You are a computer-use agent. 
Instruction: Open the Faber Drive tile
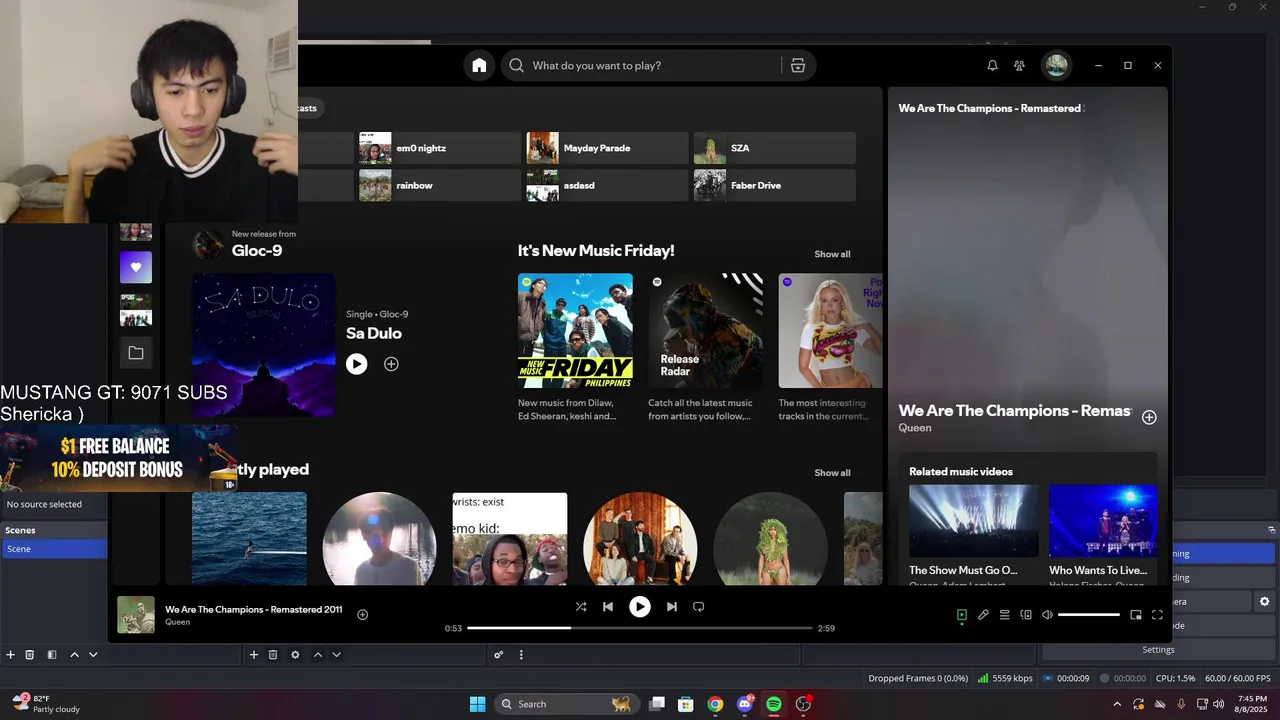tap(775, 185)
